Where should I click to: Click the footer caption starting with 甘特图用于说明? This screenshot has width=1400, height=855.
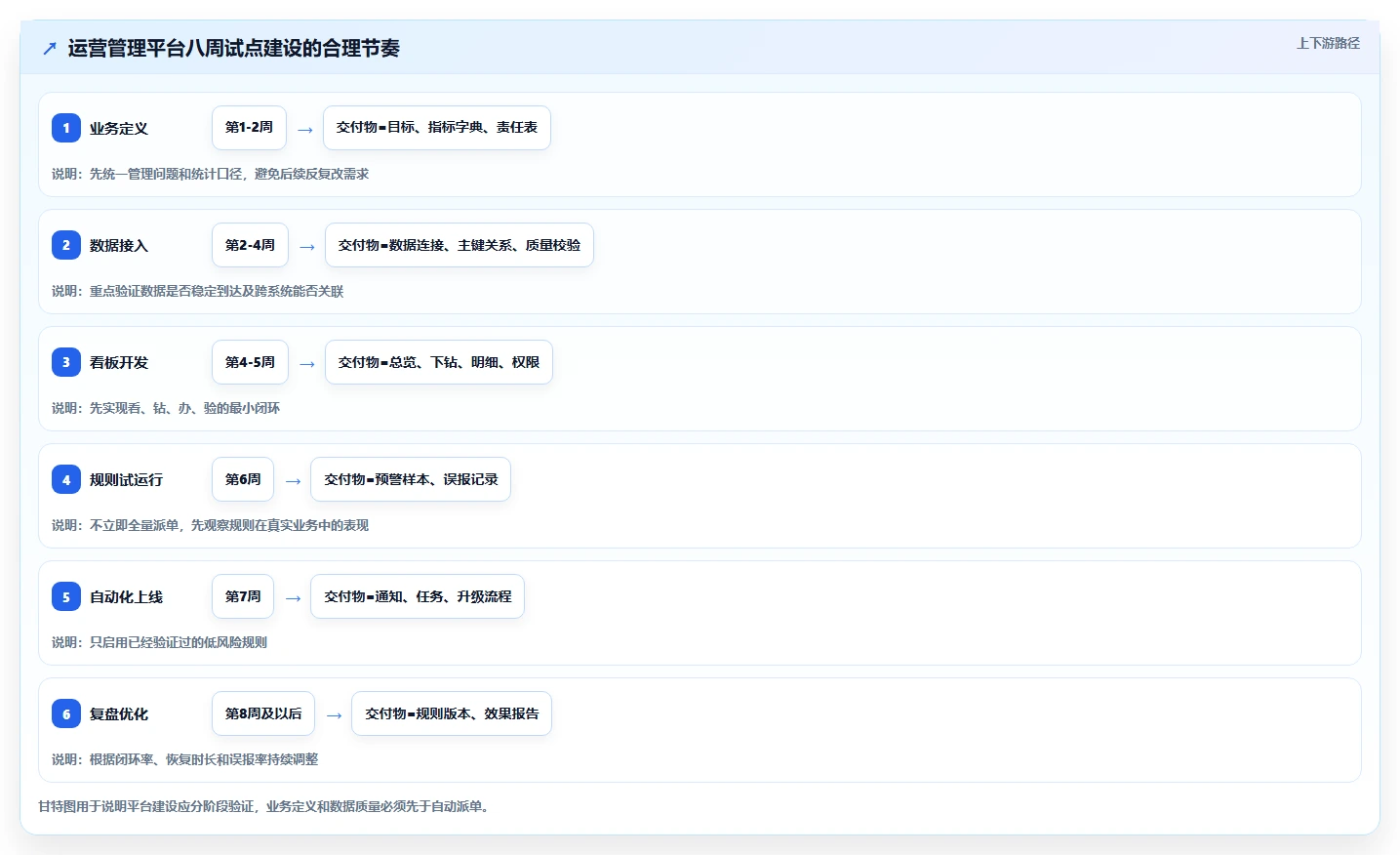(264, 806)
